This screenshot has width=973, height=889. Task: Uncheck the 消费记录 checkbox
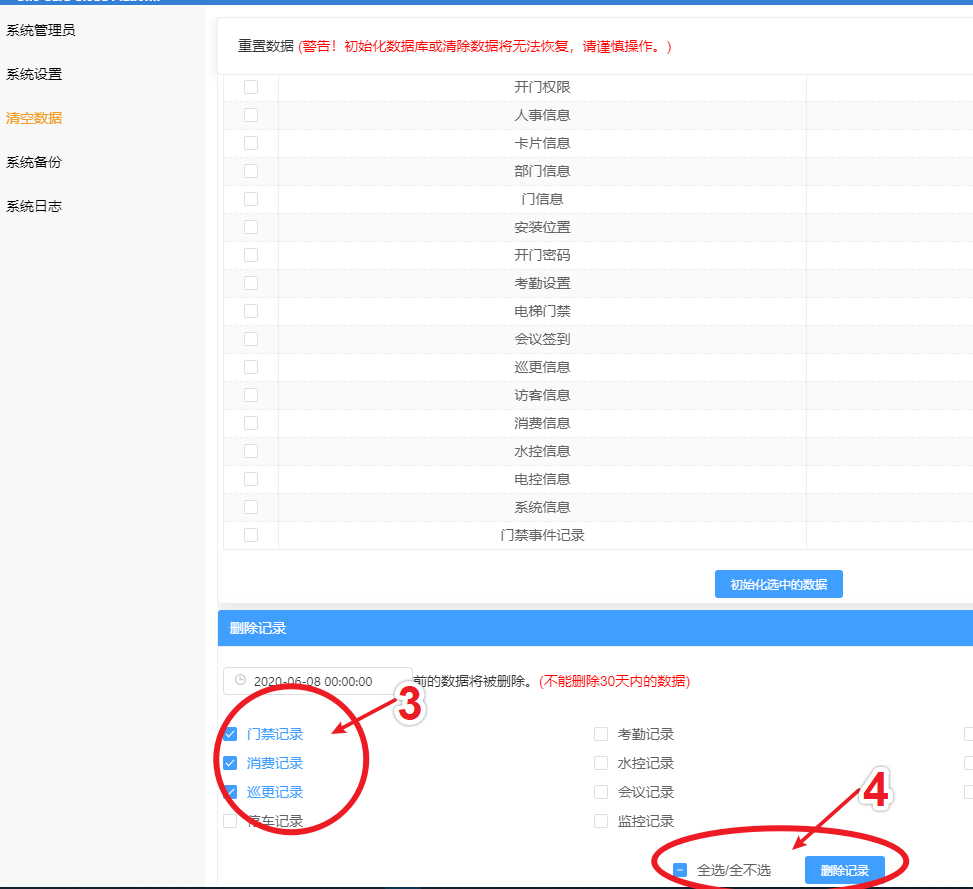(231, 763)
